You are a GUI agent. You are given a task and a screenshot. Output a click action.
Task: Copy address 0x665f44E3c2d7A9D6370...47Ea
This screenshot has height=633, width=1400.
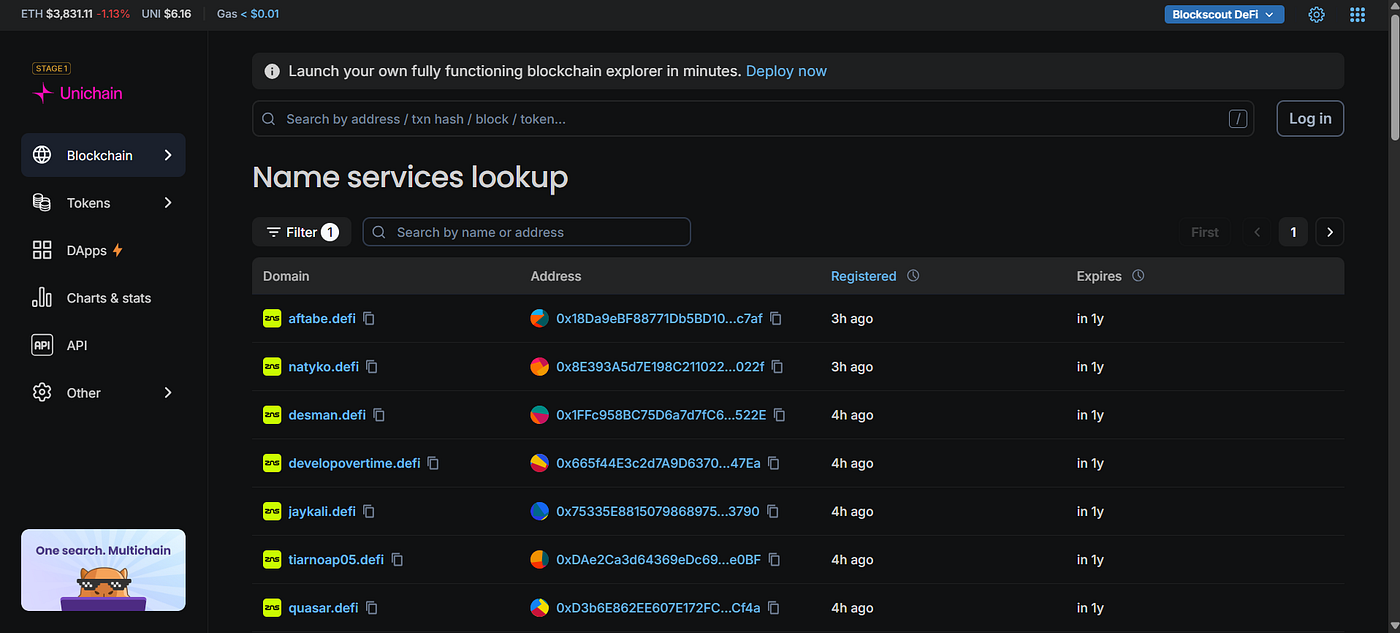point(773,463)
